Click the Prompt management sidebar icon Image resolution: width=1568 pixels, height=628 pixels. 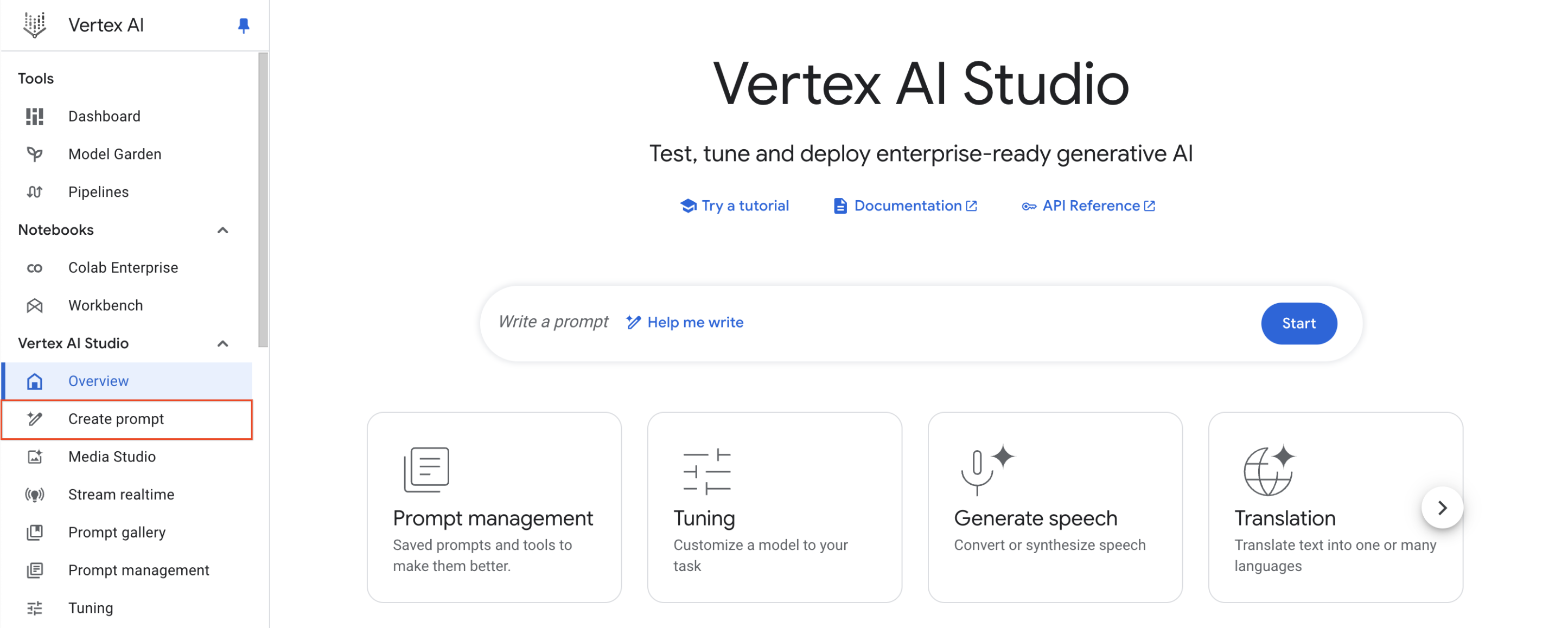(35, 570)
